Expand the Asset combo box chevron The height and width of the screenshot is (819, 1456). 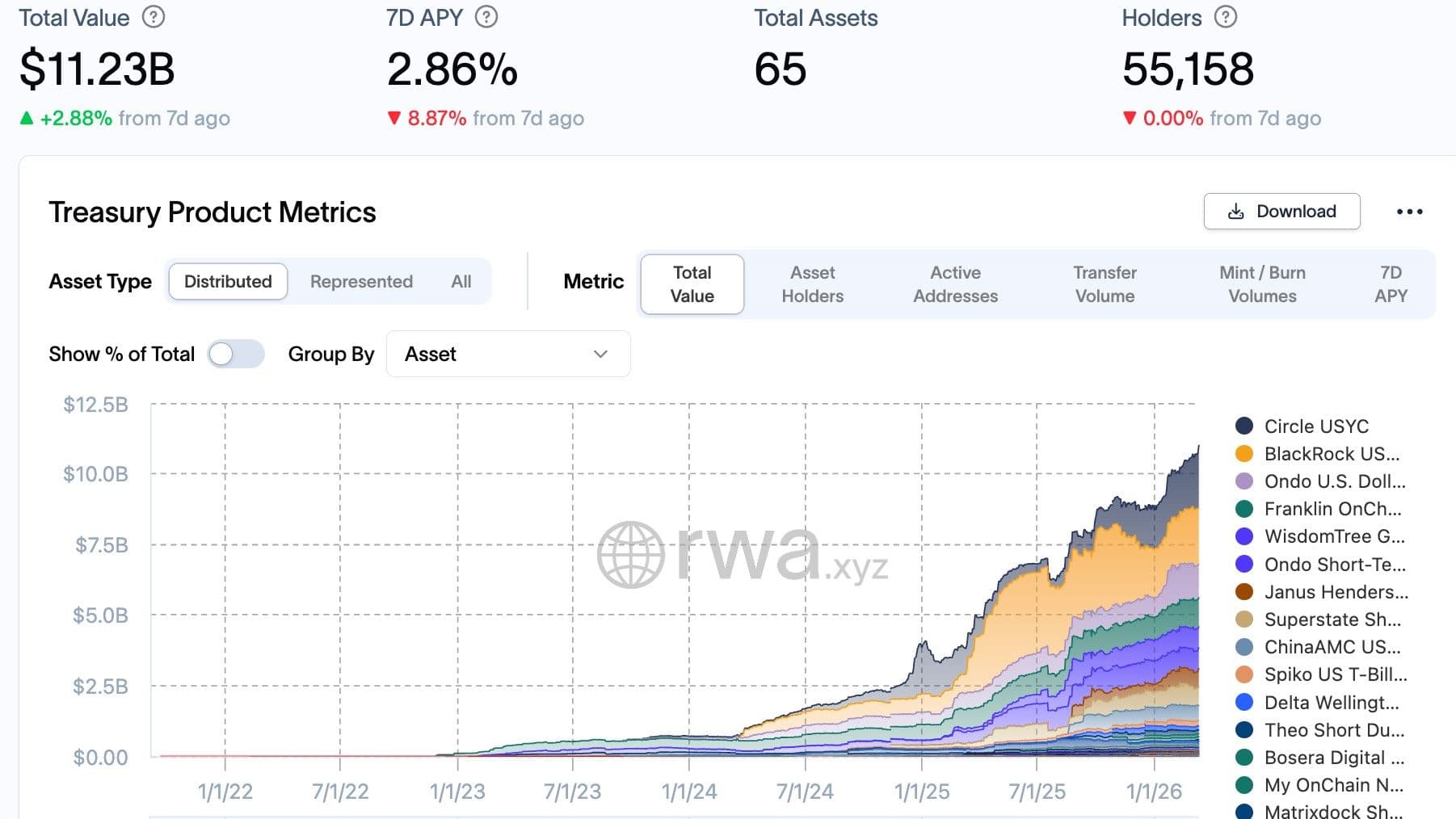tap(599, 354)
